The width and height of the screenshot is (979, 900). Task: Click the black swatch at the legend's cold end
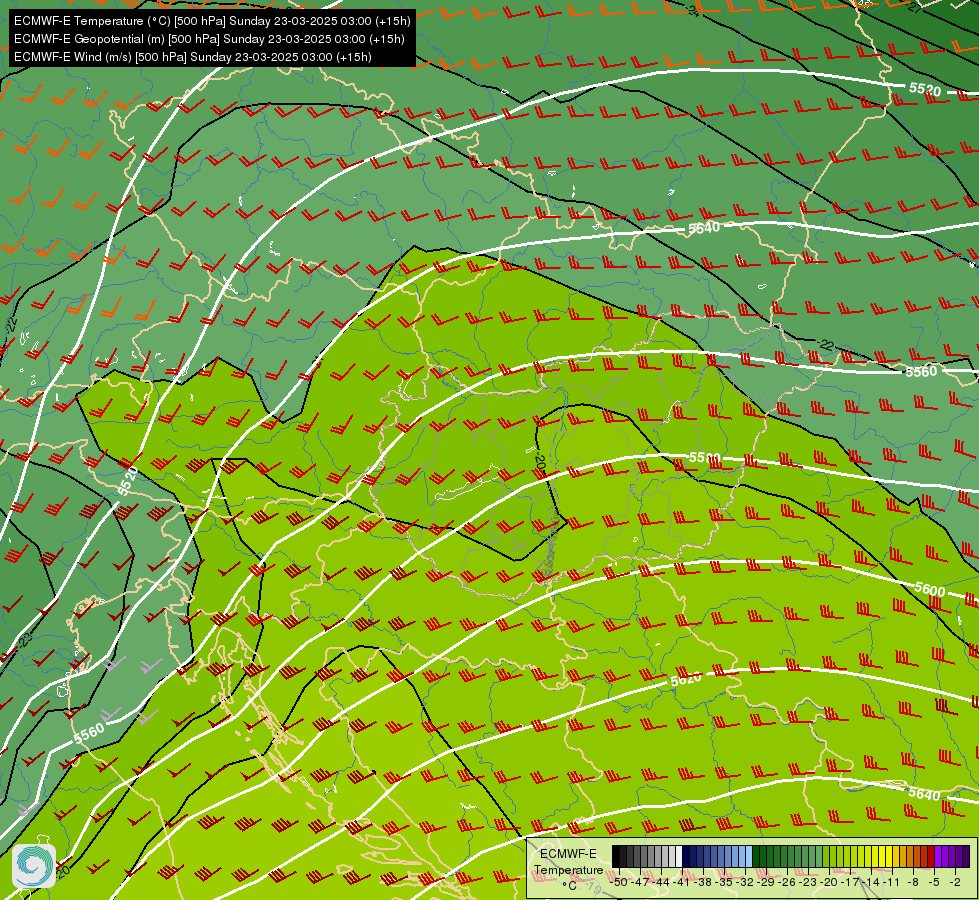pyautogui.click(x=616, y=857)
